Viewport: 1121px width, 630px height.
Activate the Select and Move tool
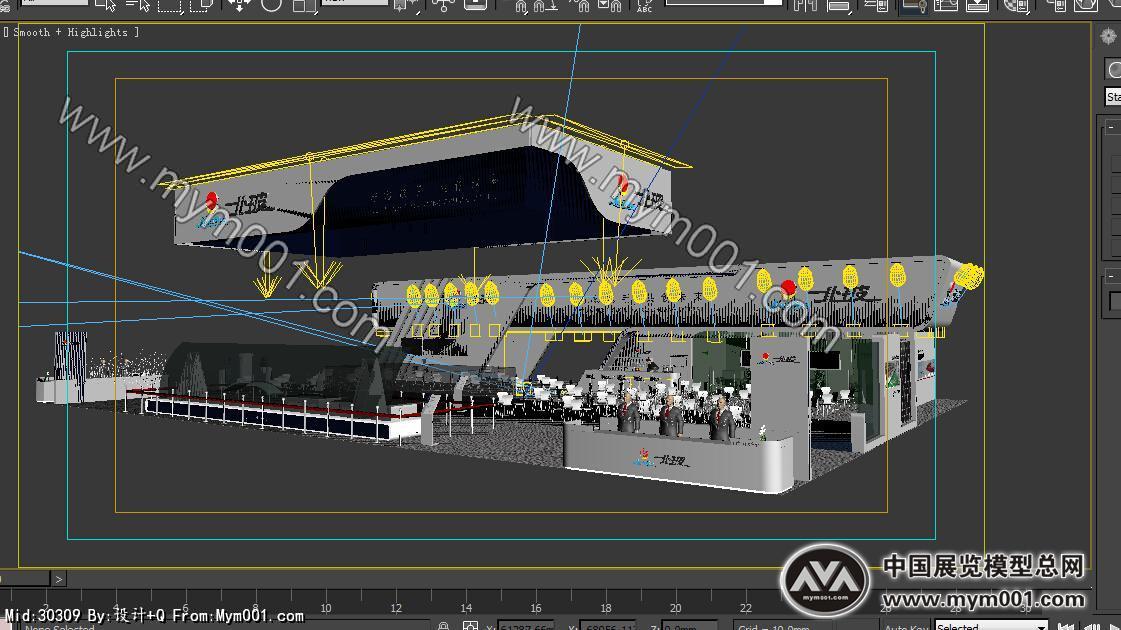point(239,5)
